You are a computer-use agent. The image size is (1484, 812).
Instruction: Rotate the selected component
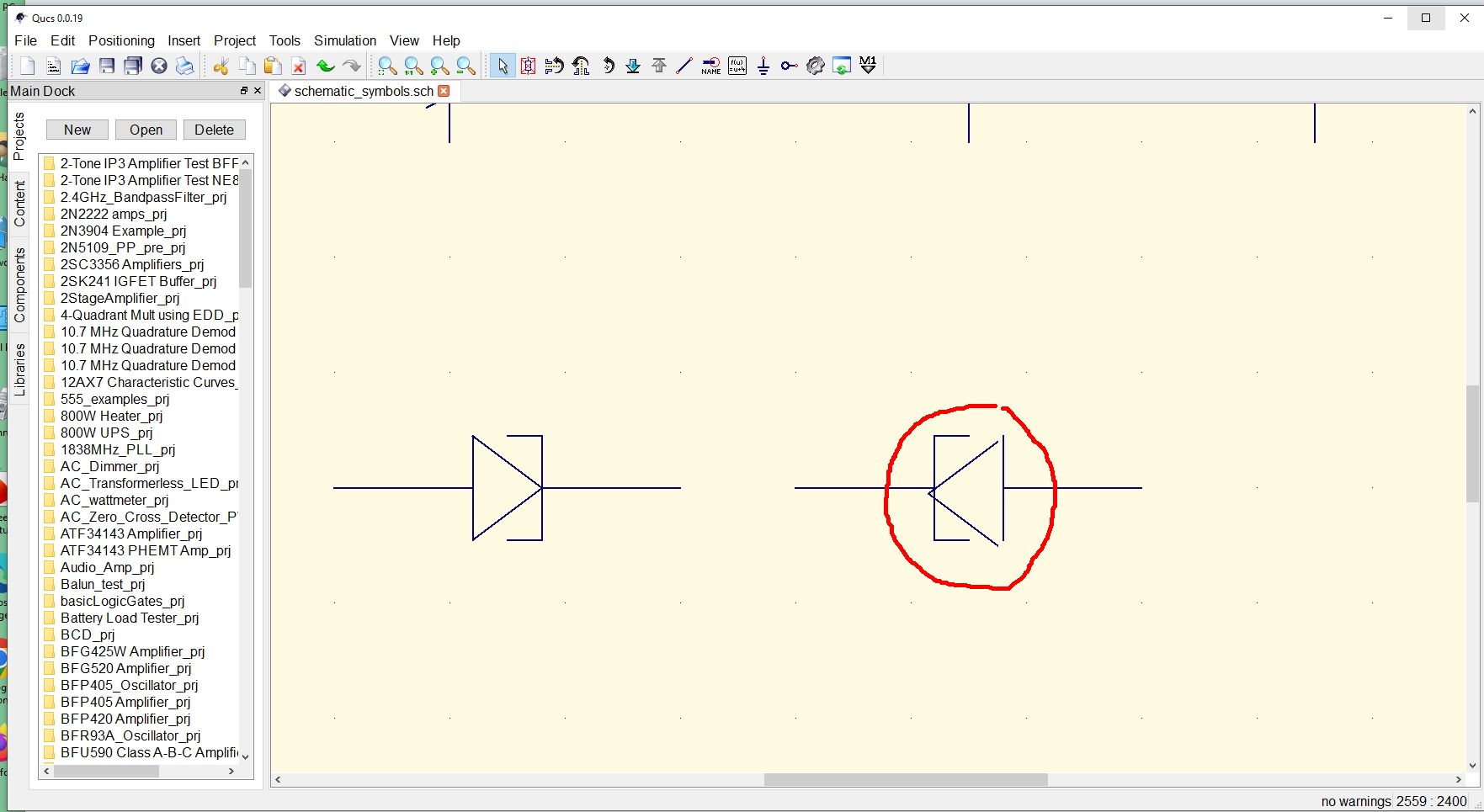click(608, 66)
